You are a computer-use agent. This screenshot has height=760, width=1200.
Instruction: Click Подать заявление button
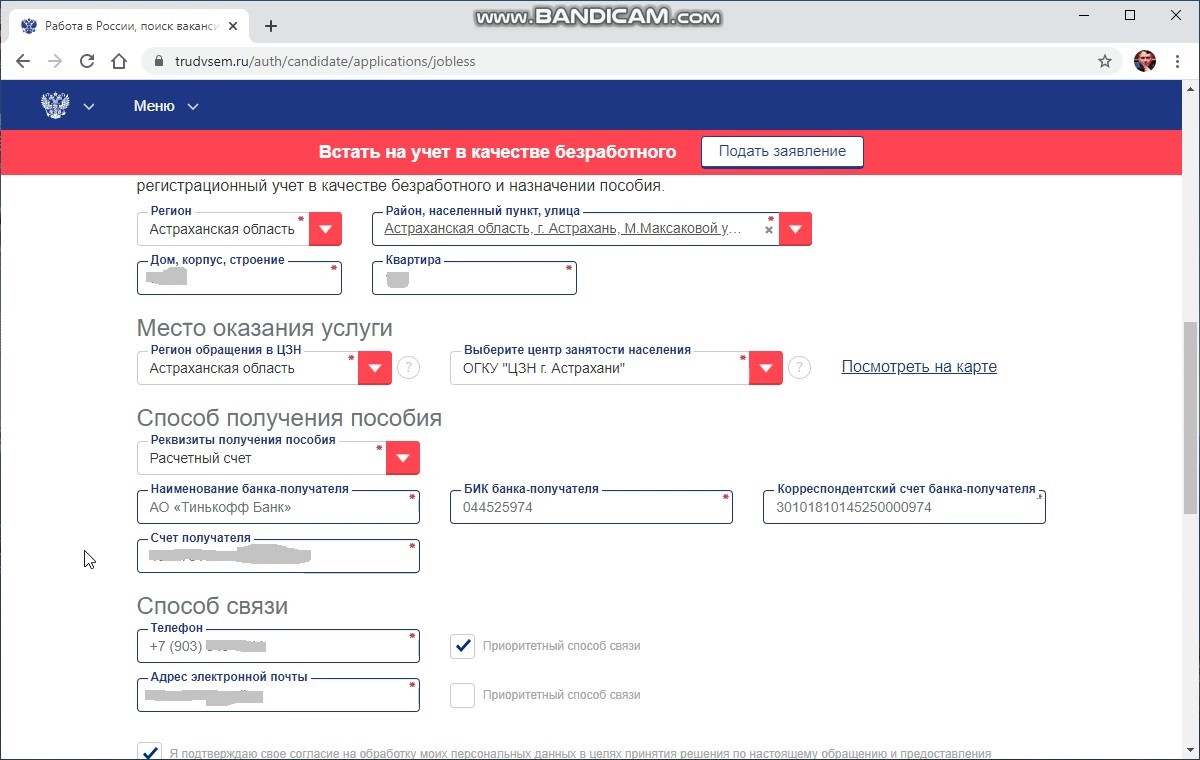click(x=782, y=152)
